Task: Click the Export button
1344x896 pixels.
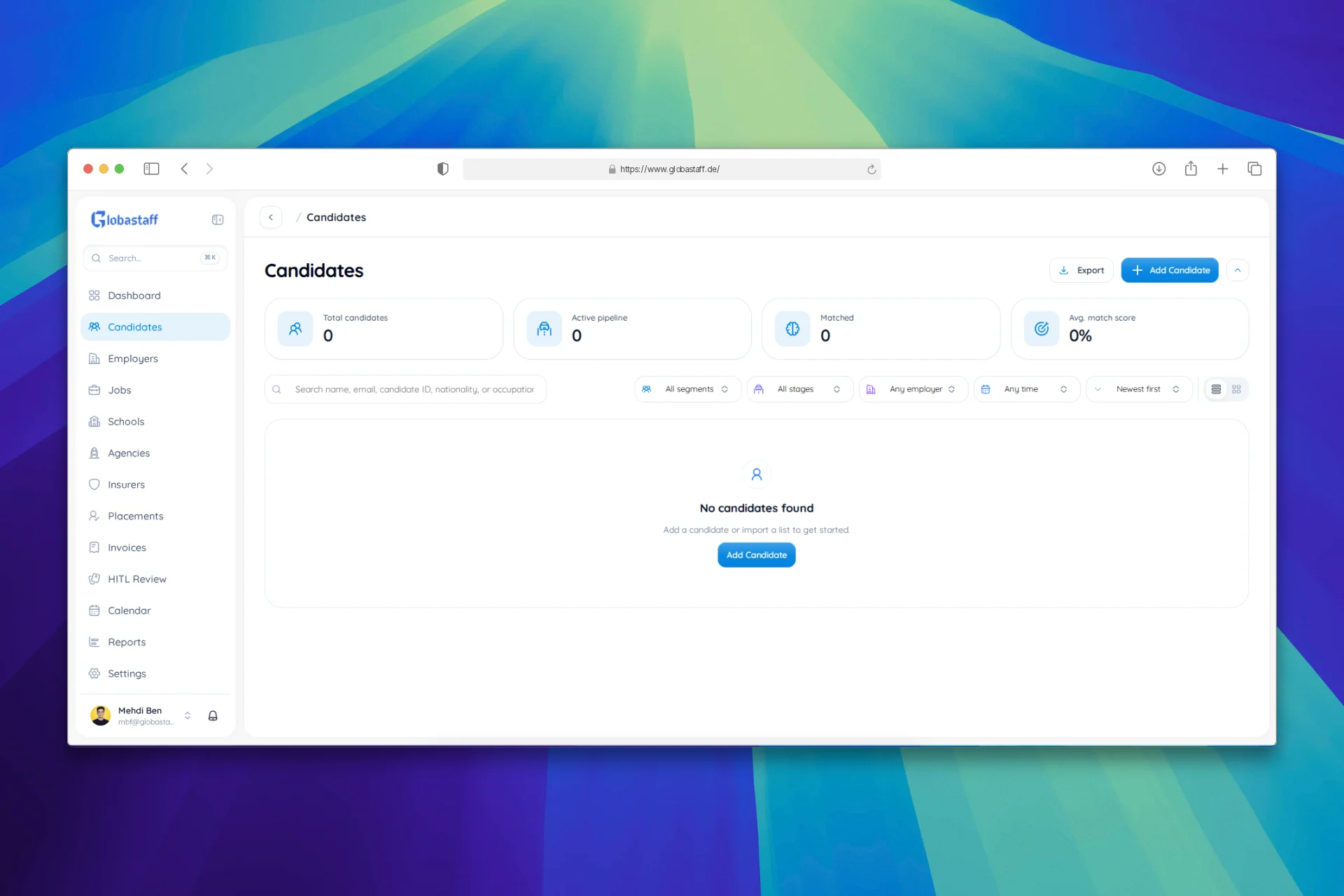Action: click(x=1081, y=270)
